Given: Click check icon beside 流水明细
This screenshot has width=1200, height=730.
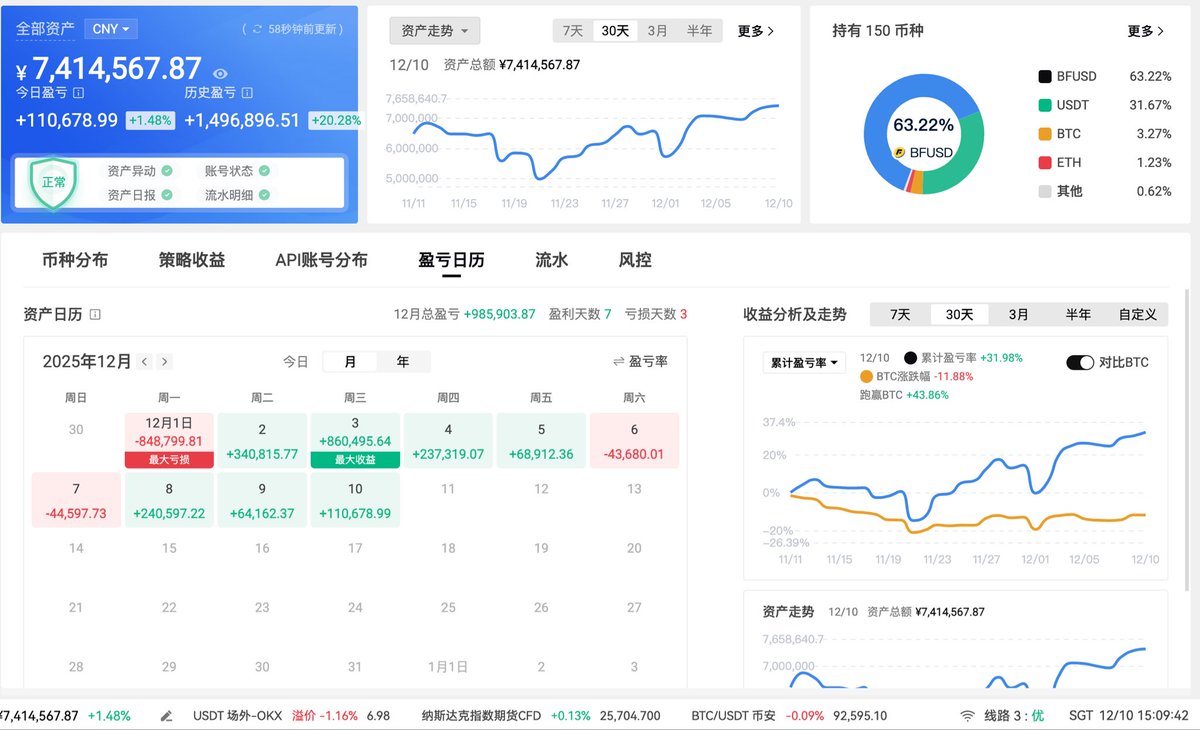Looking at the screenshot, I should pyautogui.click(x=264, y=196).
